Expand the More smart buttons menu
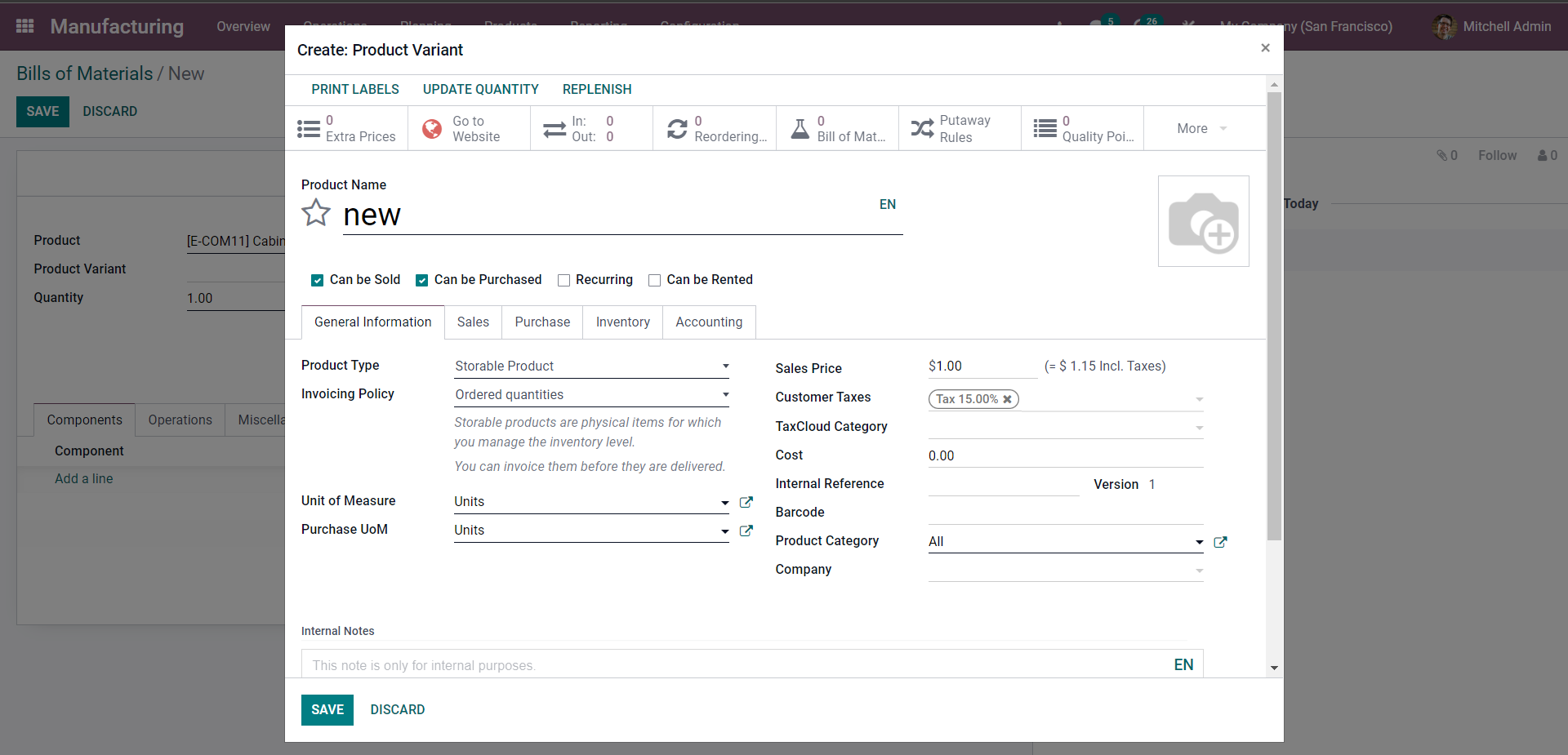The image size is (1568, 755). click(x=1201, y=129)
